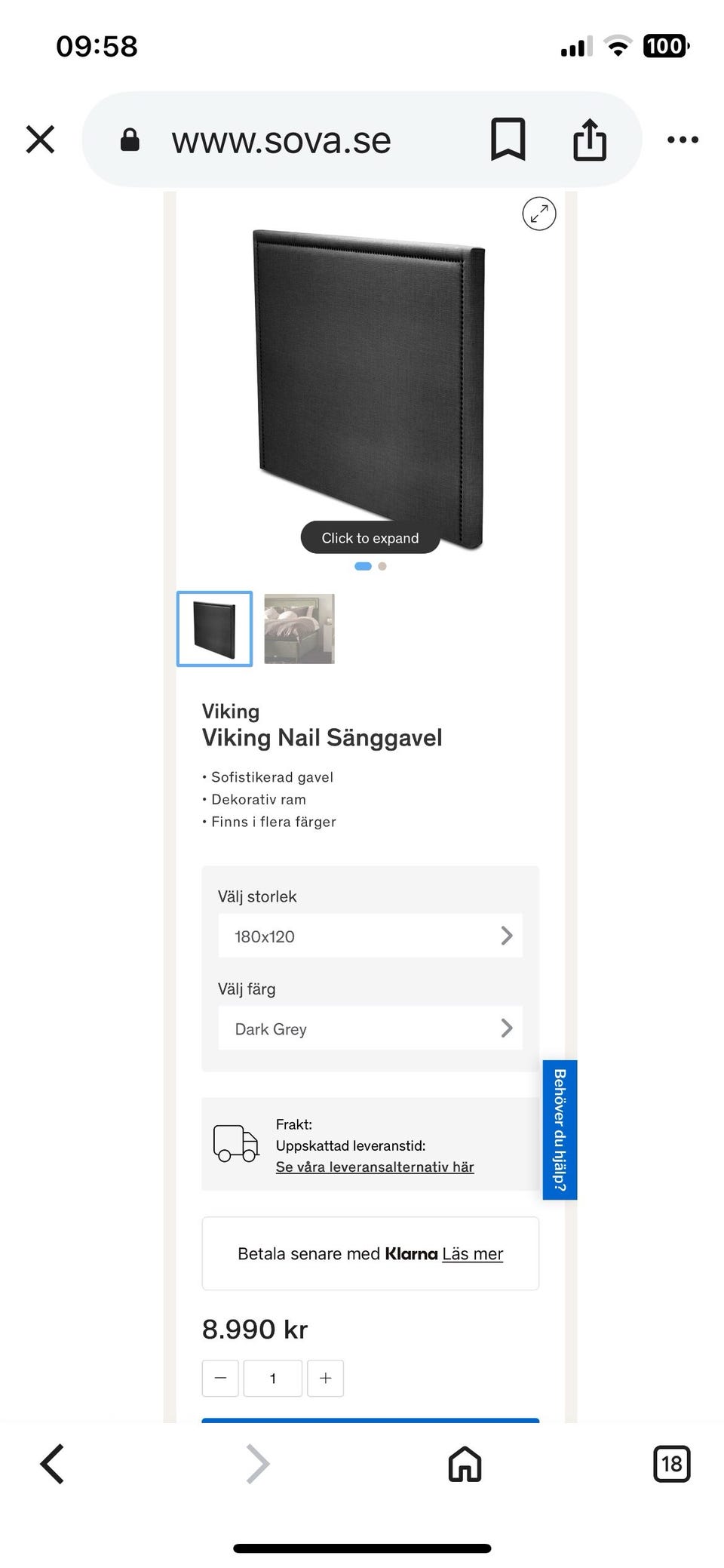Expand product image with fullscreen arrows icon
This screenshot has width=724, height=1568.
point(539,214)
